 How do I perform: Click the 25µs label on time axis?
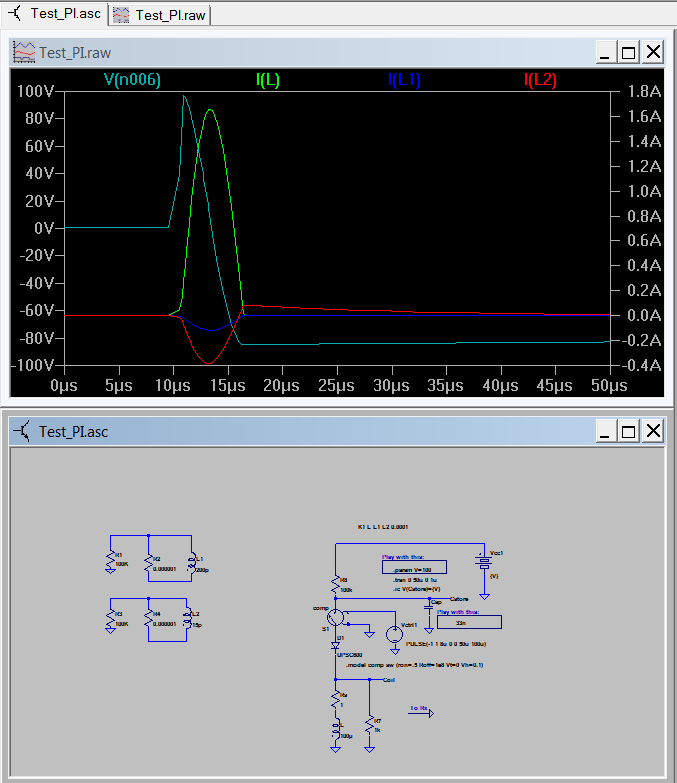click(337, 386)
